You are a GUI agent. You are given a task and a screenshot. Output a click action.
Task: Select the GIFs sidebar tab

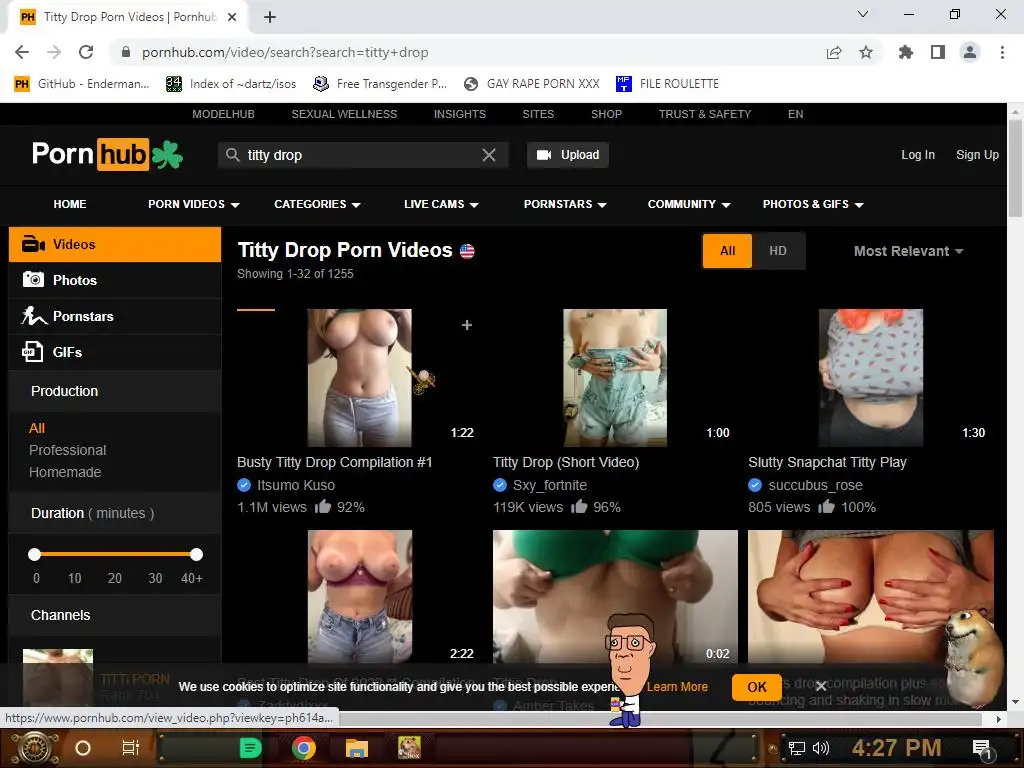[x=115, y=352]
